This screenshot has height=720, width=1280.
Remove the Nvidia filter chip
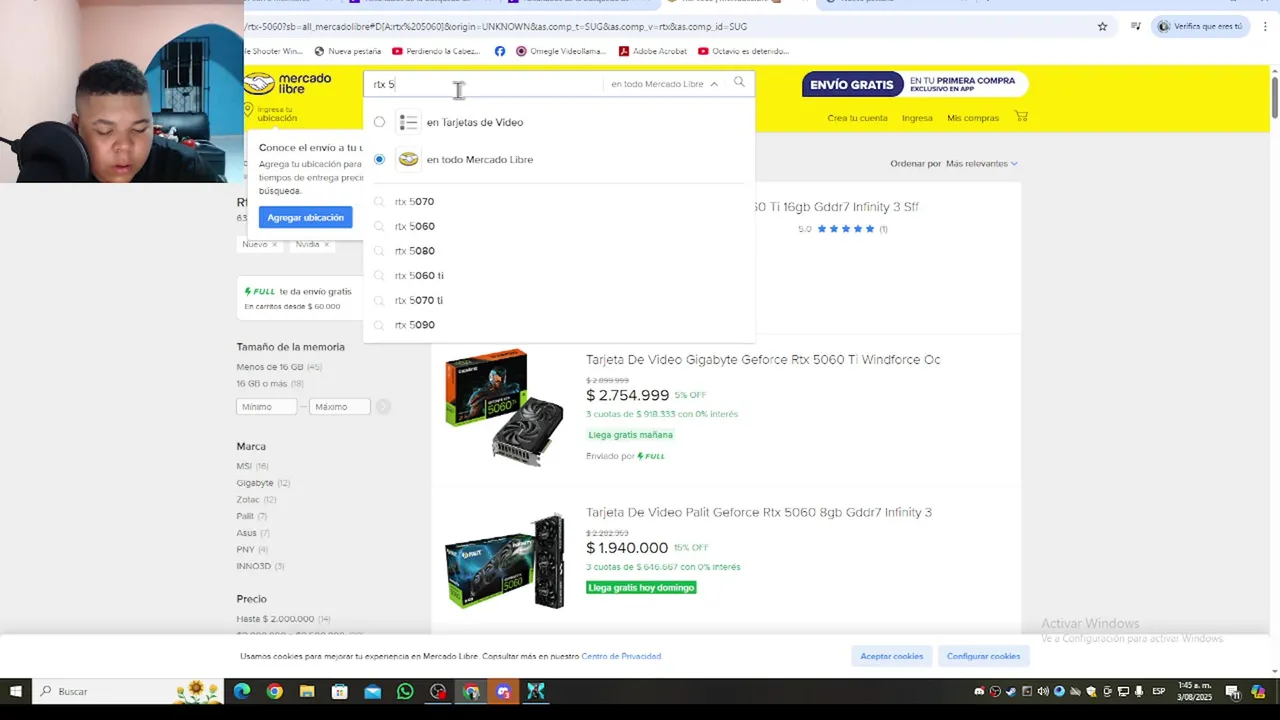[x=326, y=244]
